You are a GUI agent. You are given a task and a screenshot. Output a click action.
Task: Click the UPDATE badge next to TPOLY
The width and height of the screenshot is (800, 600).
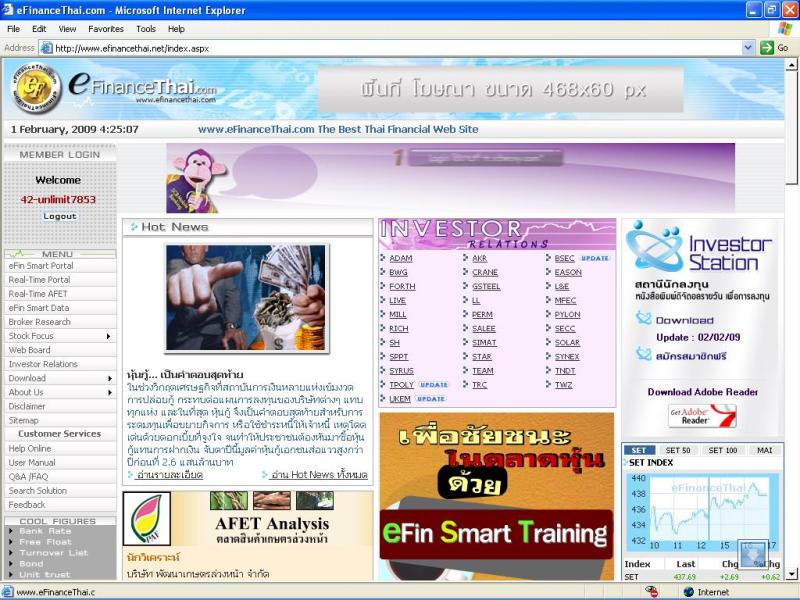[x=433, y=385]
